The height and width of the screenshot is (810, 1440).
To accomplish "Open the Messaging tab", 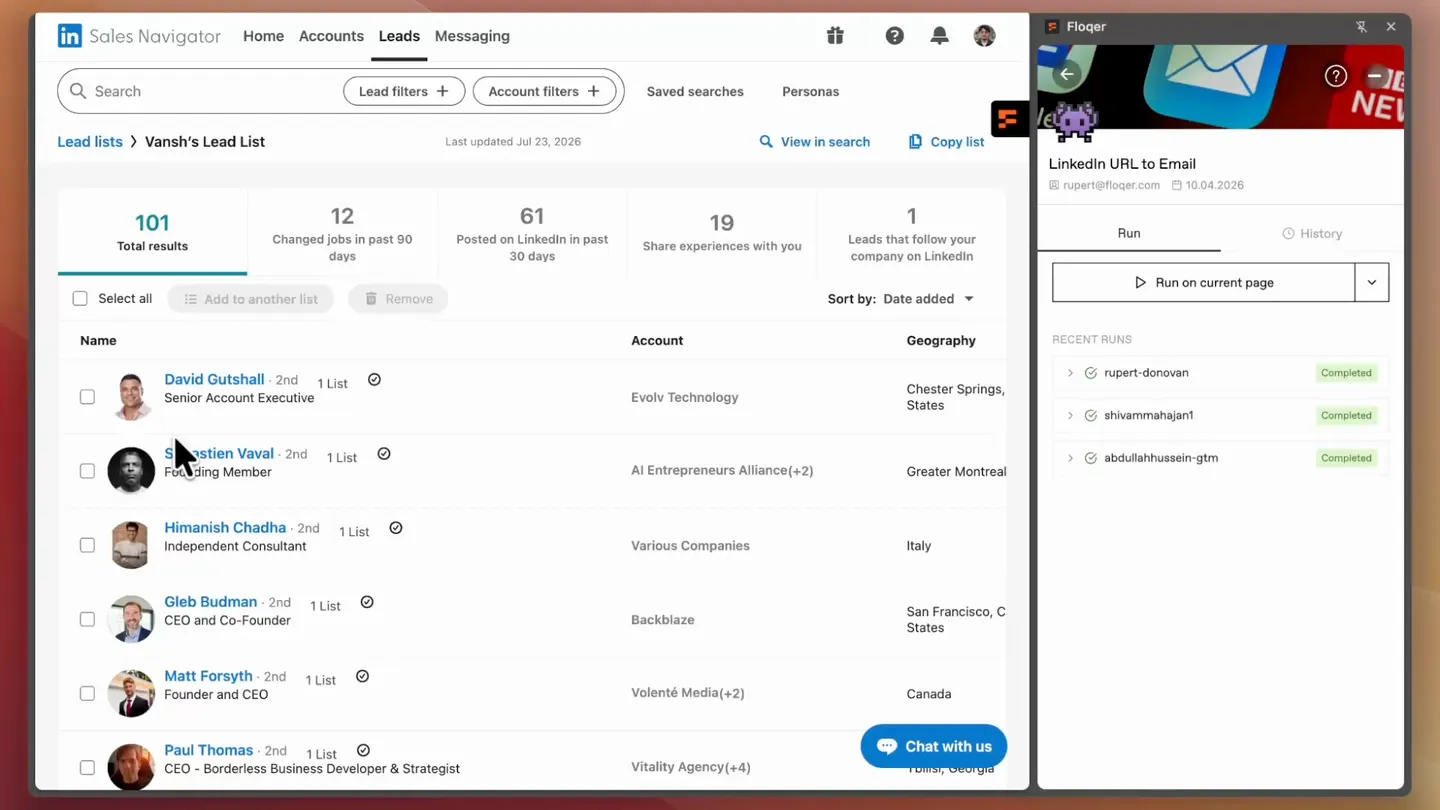I will tap(472, 36).
